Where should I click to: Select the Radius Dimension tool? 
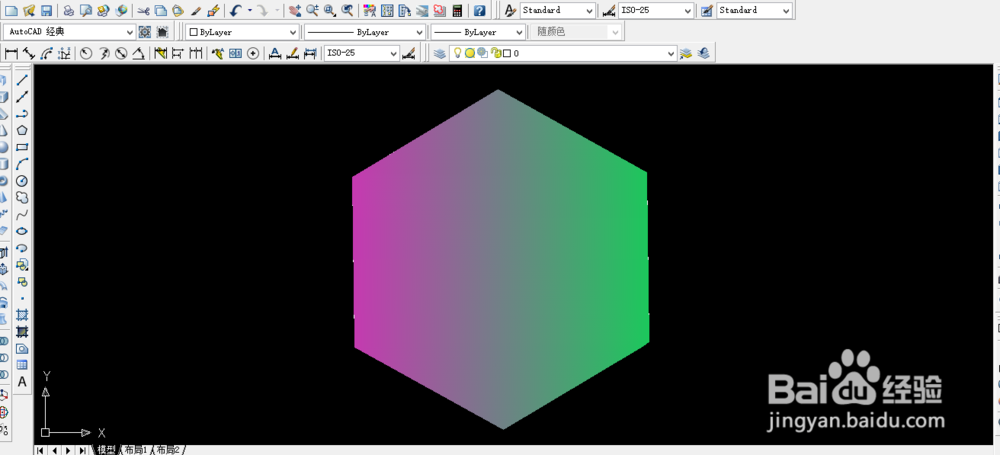[x=85, y=53]
